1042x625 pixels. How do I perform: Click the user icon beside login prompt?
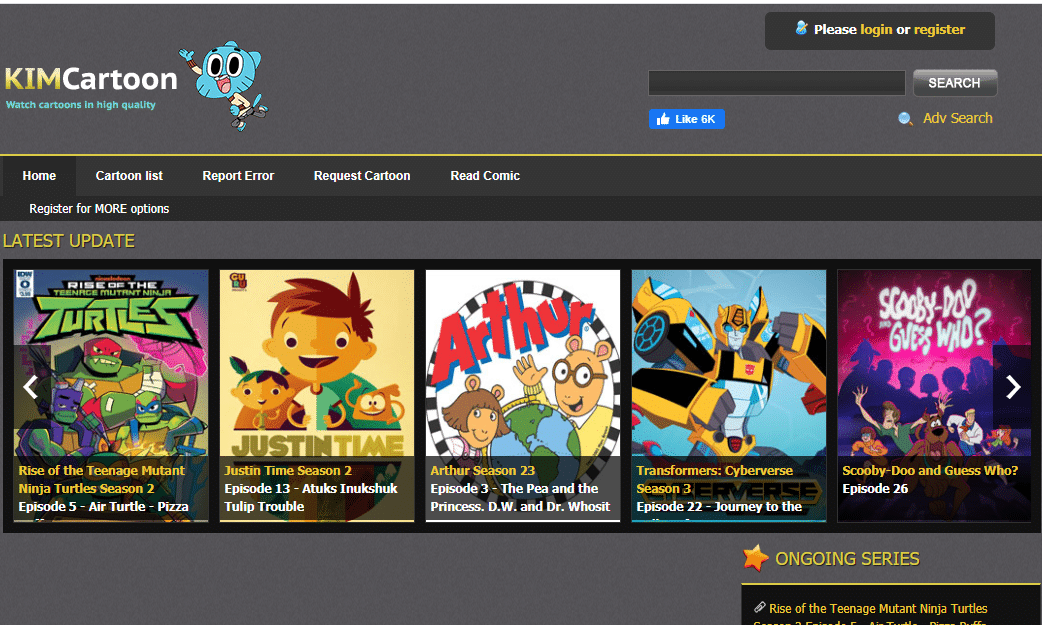(x=801, y=28)
